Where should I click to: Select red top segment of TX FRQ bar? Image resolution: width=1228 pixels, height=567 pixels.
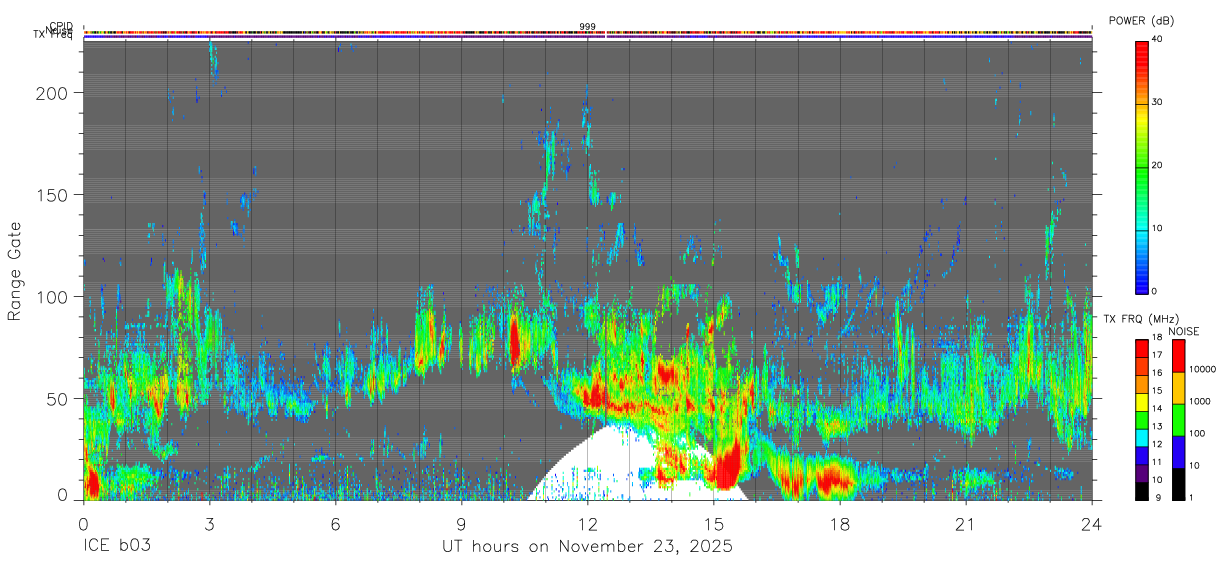[1142, 348]
